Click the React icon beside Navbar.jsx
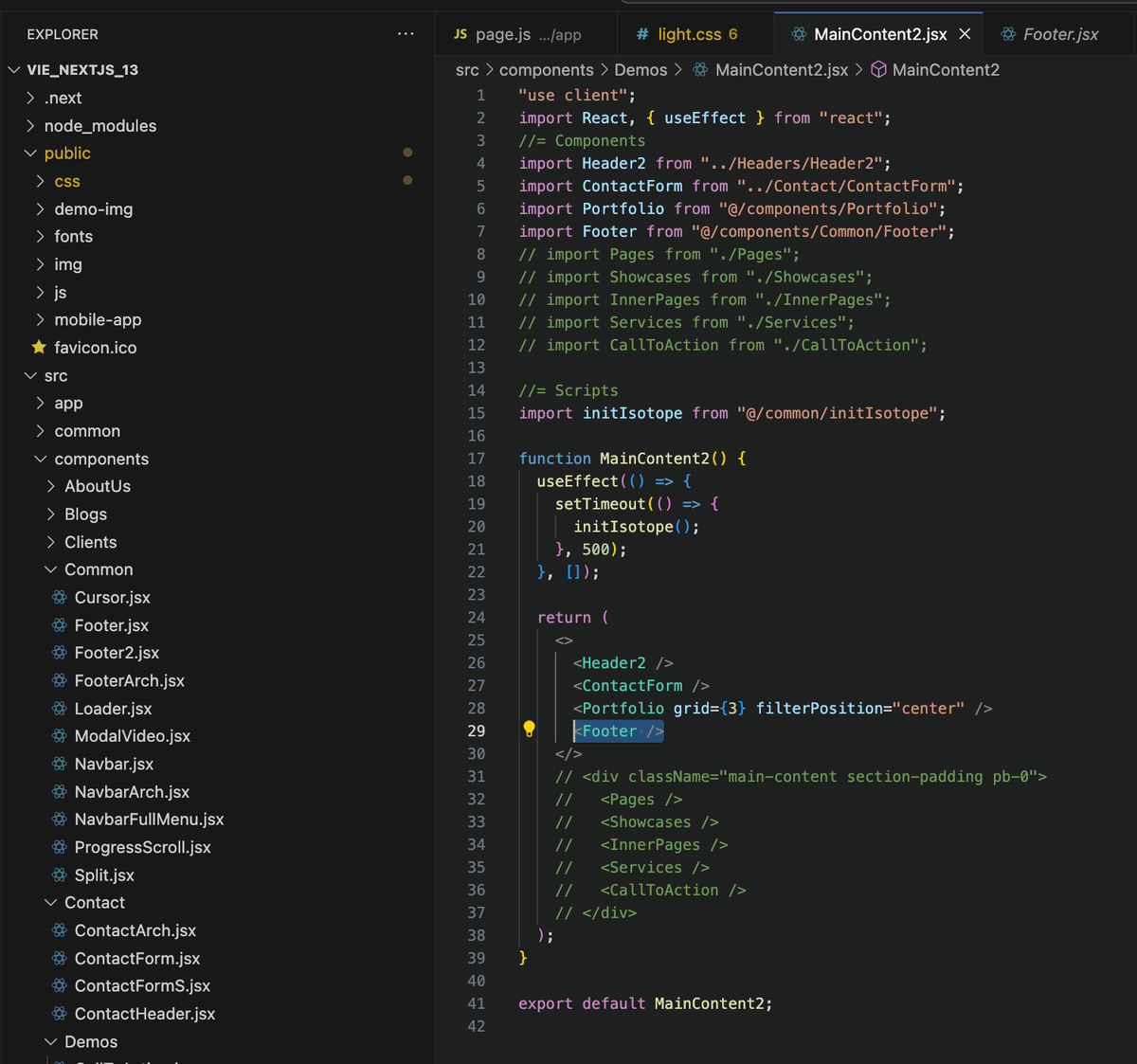 (60, 764)
